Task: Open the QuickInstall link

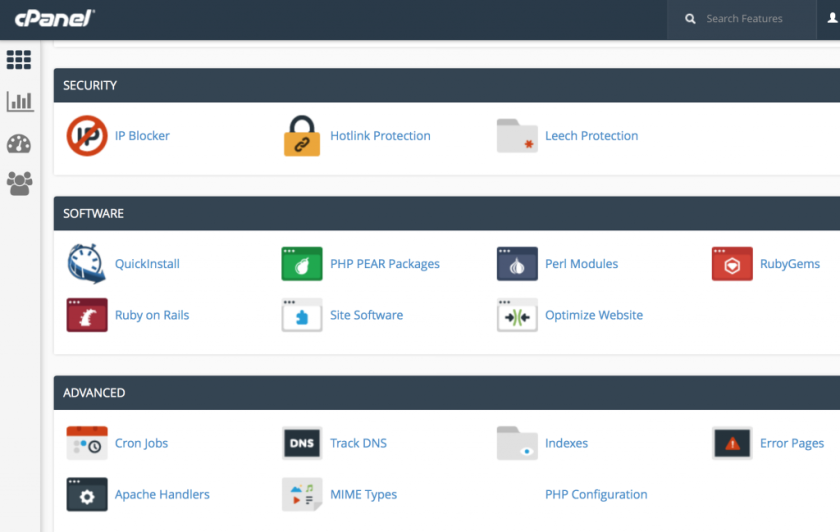Action: [147, 264]
